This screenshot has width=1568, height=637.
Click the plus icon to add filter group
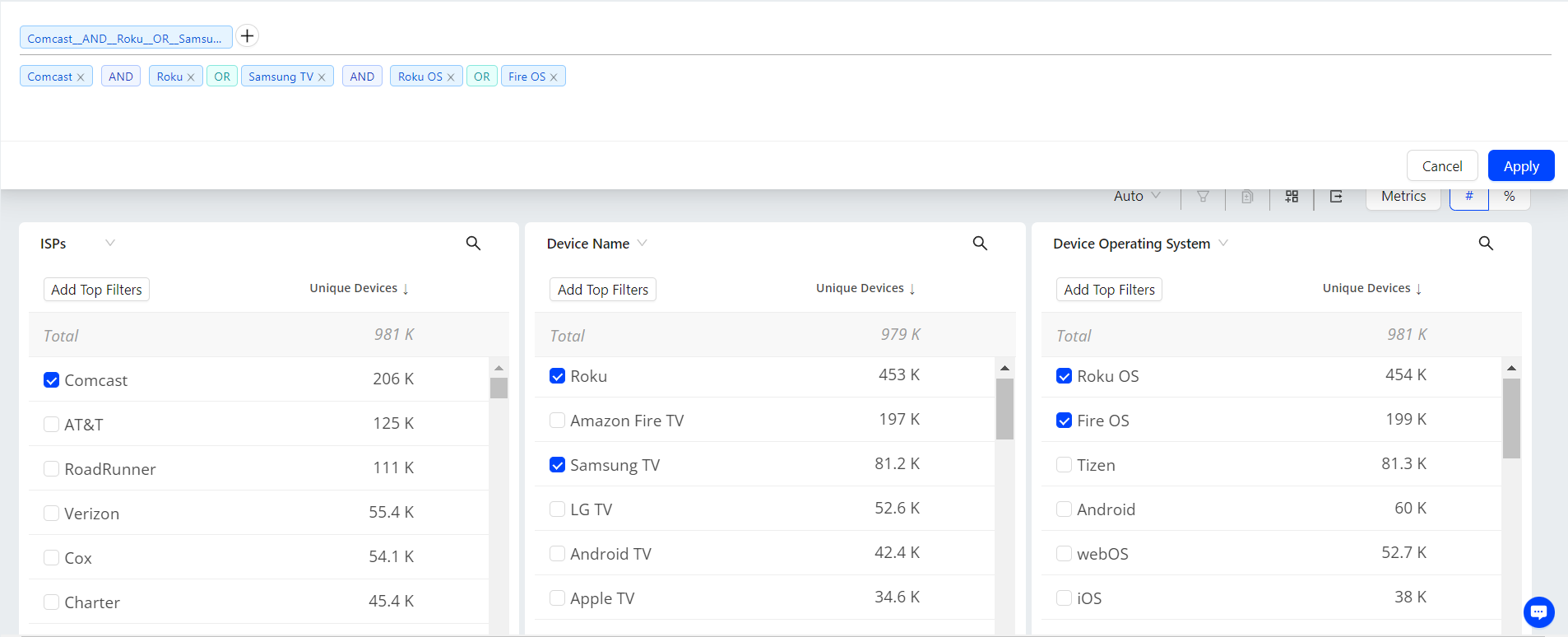(247, 36)
